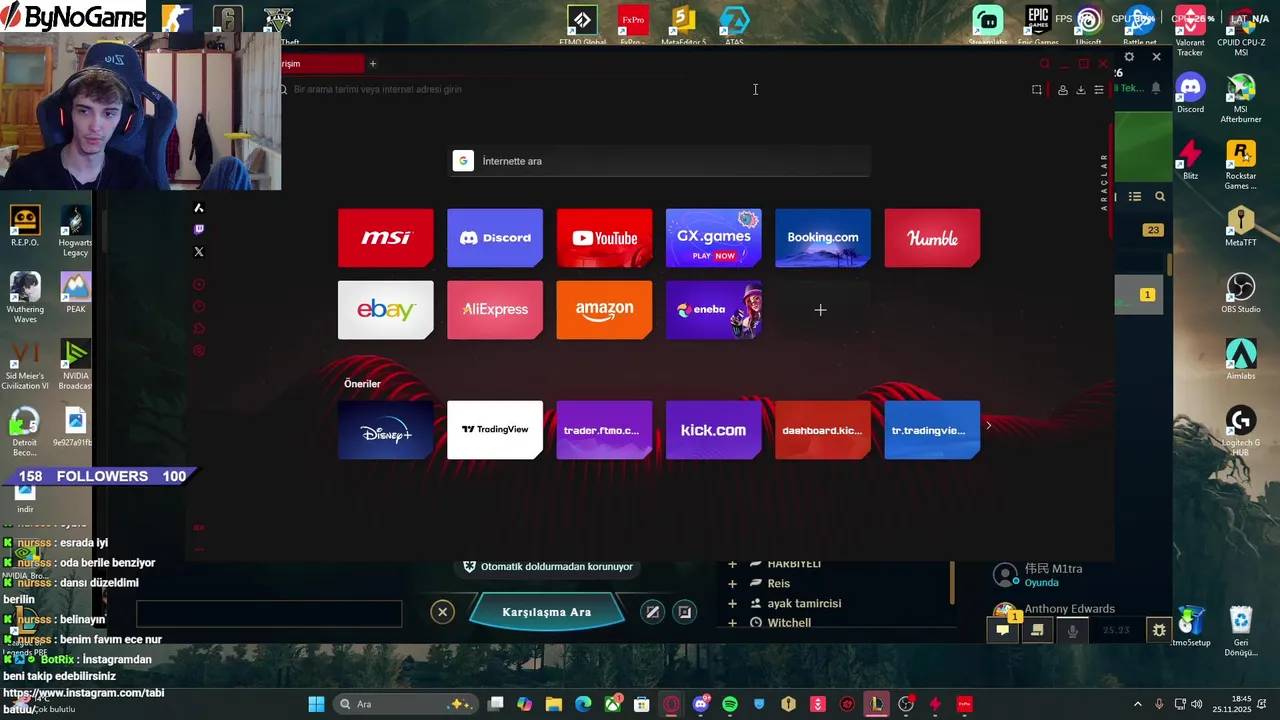Open League client missions icon
1280x720 pixels.
1037,630
